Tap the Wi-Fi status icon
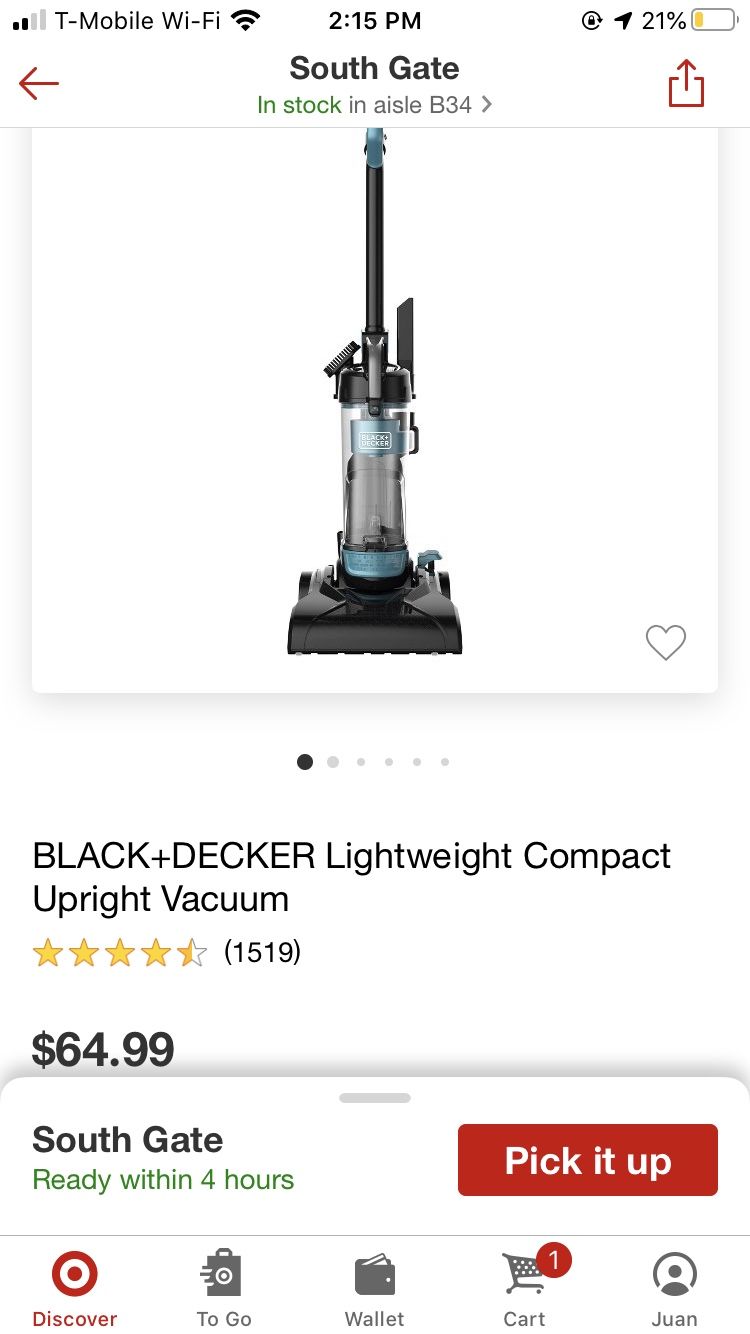This screenshot has height=1334, width=750. click(x=245, y=20)
